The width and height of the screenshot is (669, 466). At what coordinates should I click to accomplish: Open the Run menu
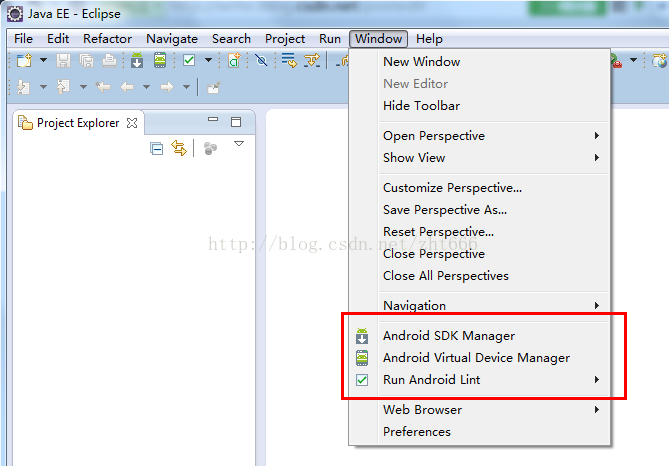[330, 39]
